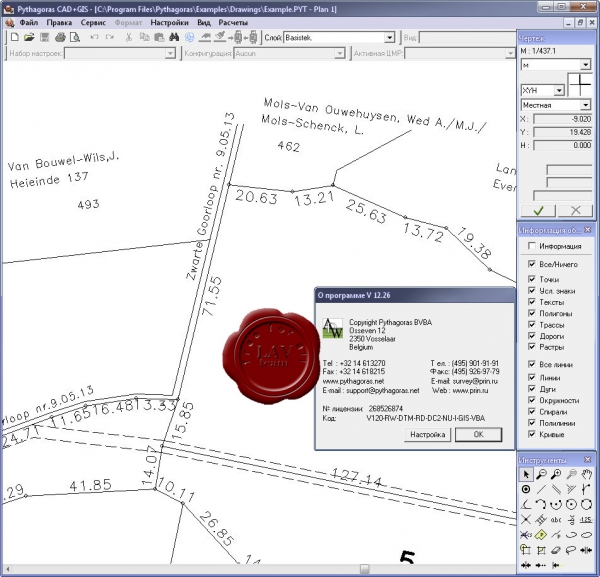600x577 pixels.
Task: Uncheck the Все/Ничего checkbox
Action: [x=532, y=264]
